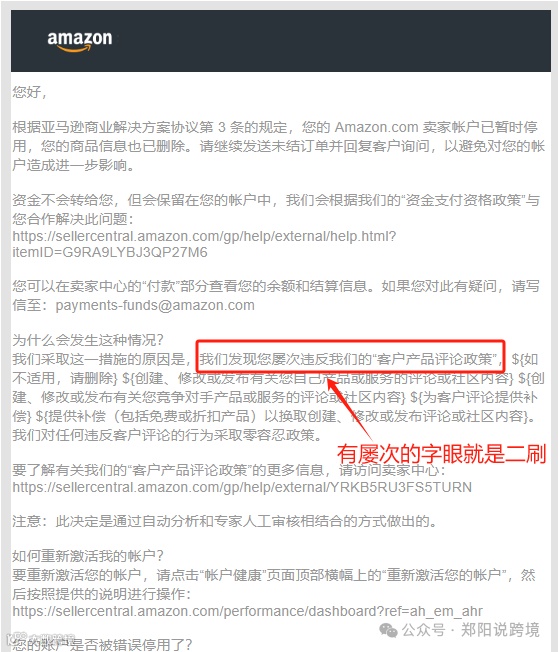The width and height of the screenshot is (558, 652).
Task: Click the heading 您的账户是否被错误停用了?
Action: tap(102, 644)
